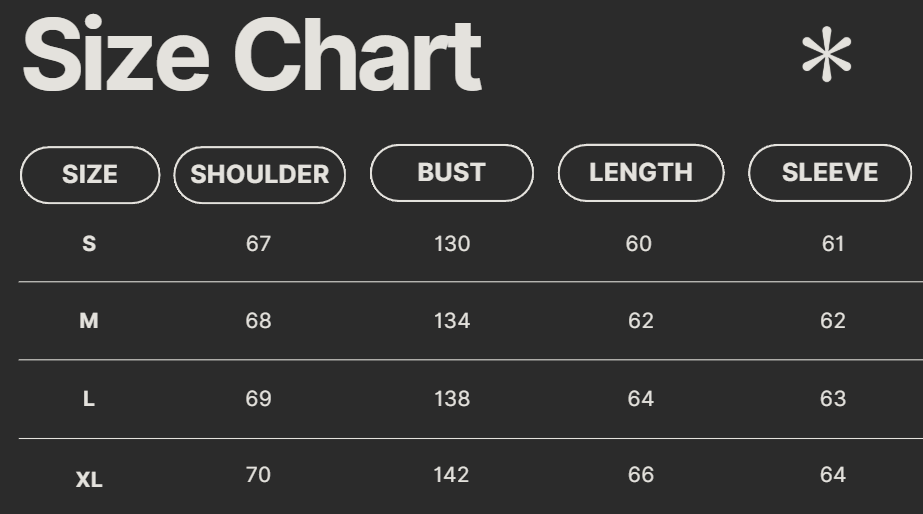
Task: Click the SLEEVE header pill
Action: coord(830,172)
